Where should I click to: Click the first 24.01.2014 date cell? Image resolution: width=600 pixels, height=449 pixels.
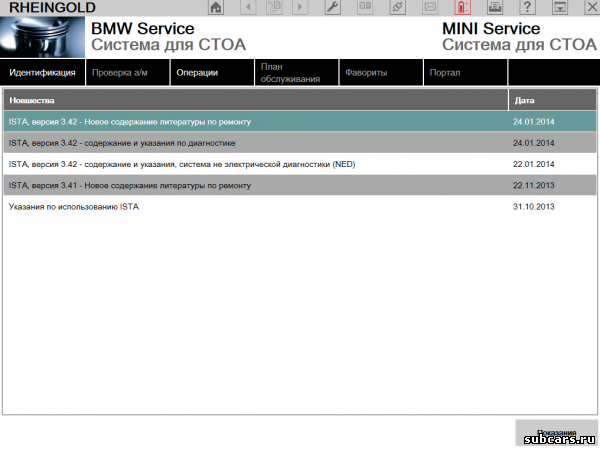pyautogui.click(x=533, y=122)
